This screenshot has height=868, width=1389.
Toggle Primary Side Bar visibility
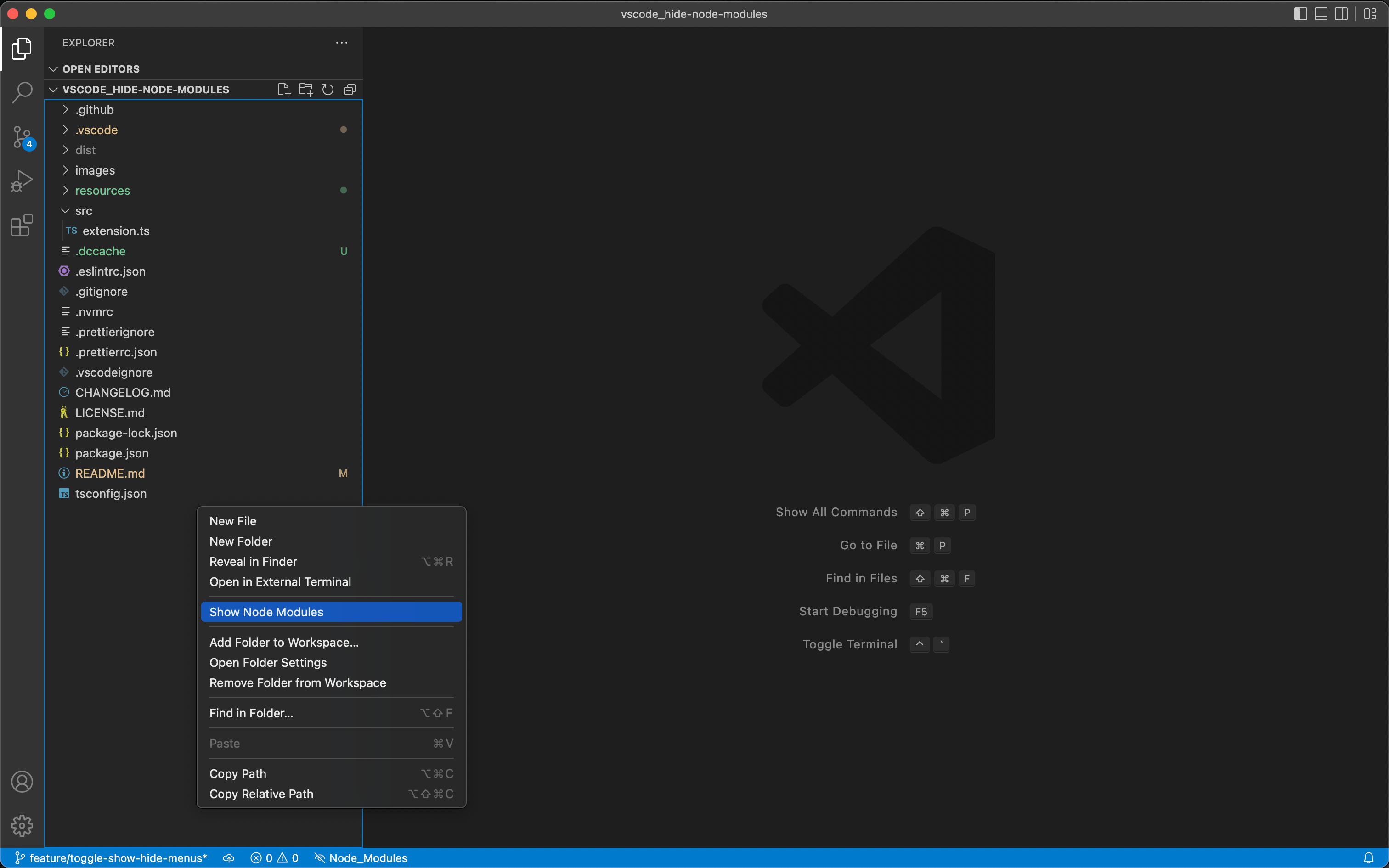(1301, 14)
